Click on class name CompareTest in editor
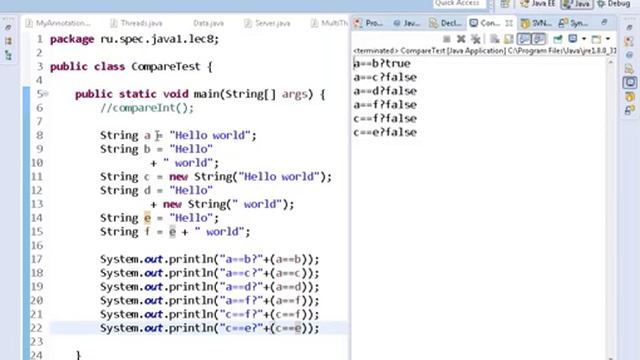 (166, 67)
